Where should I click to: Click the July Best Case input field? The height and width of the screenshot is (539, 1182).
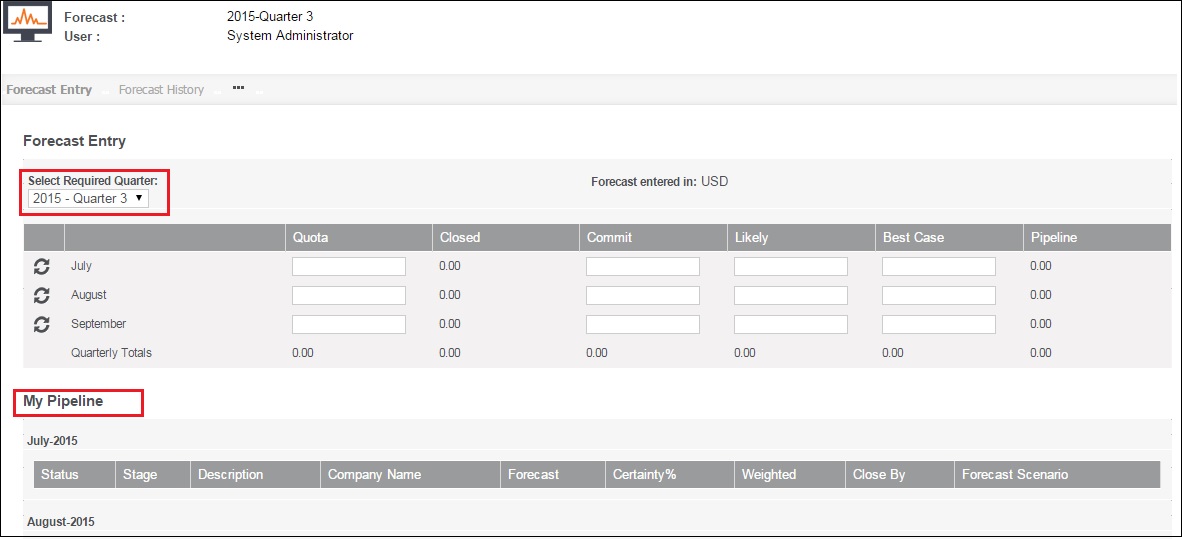click(939, 266)
